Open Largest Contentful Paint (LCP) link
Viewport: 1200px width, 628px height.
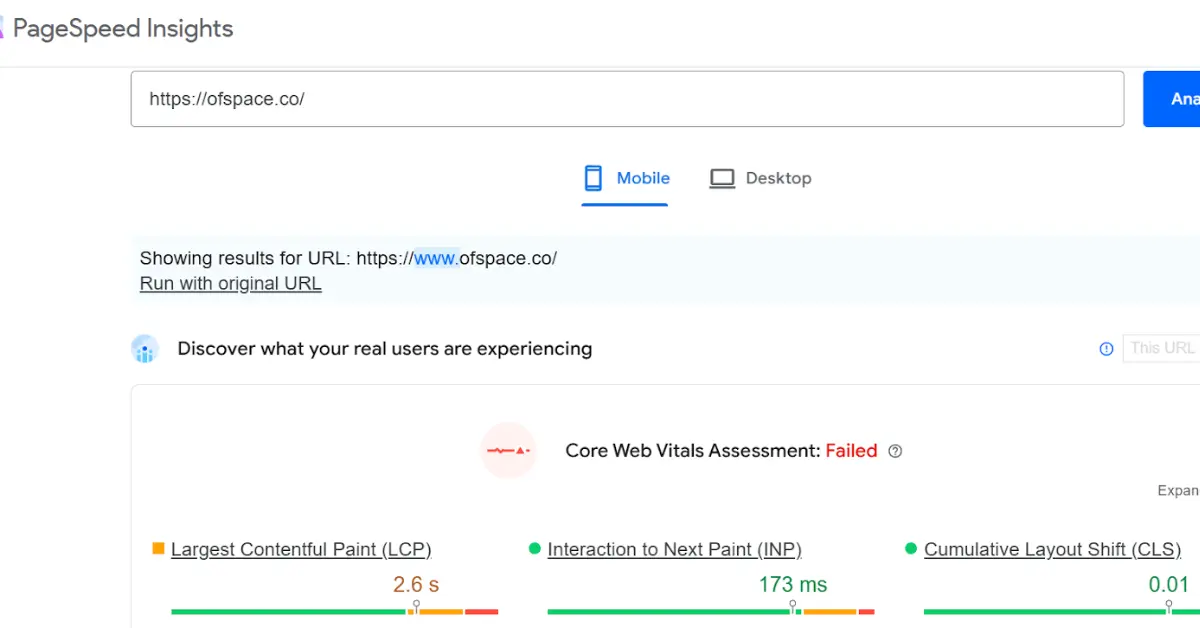pos(301,549)
